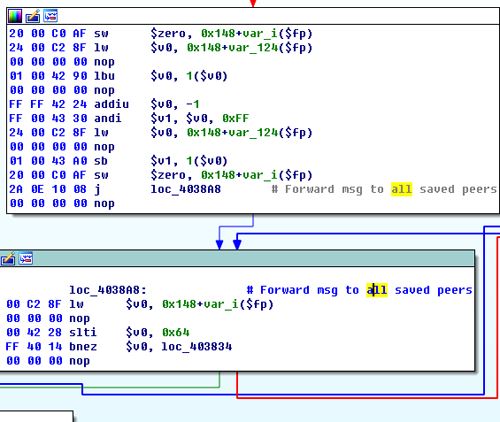The image size is (500, 422).
Task: Click opcode bytes 01 00 43 A0
Action: 48,161
